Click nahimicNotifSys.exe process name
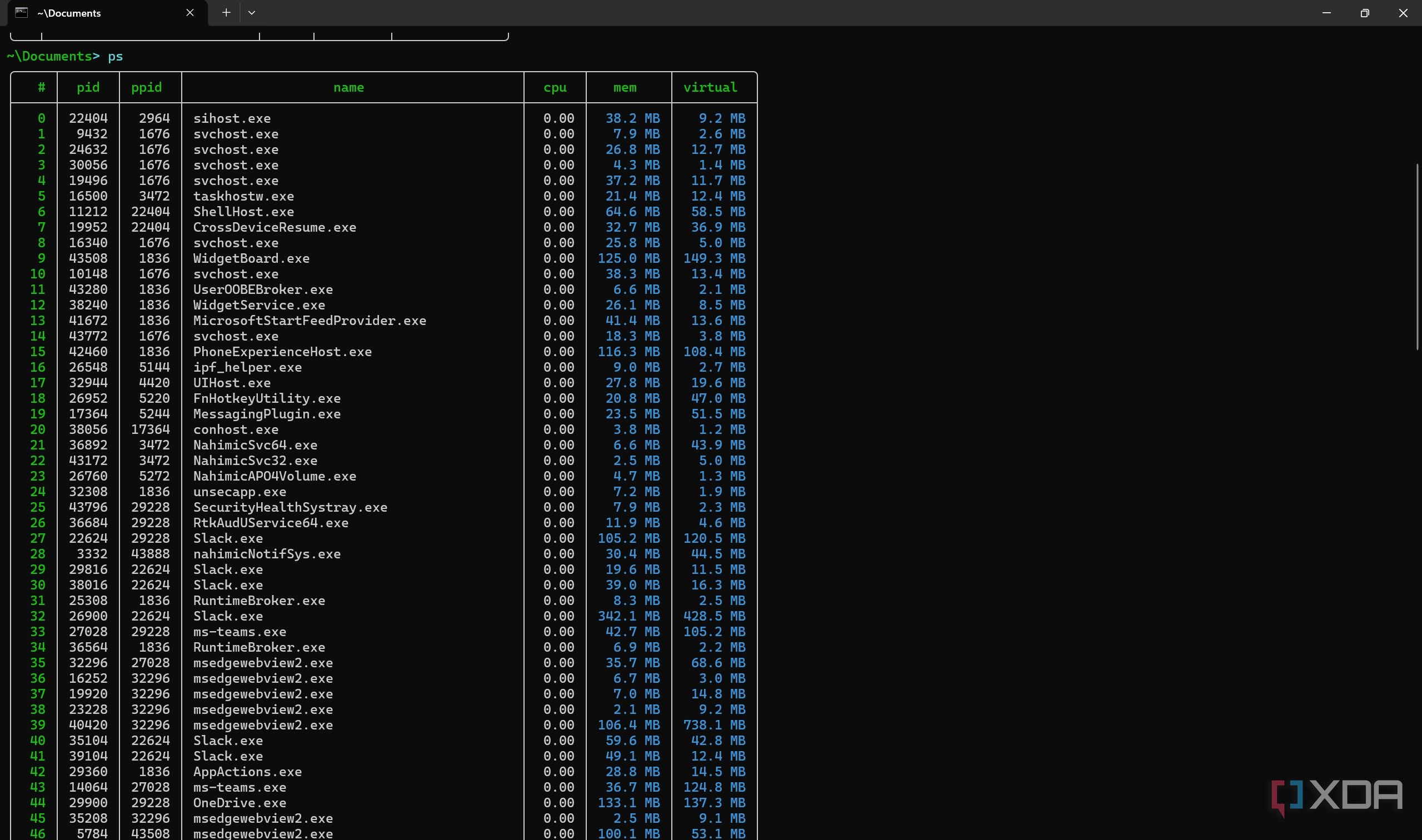1422x840 pixels. tap(267, 554)
